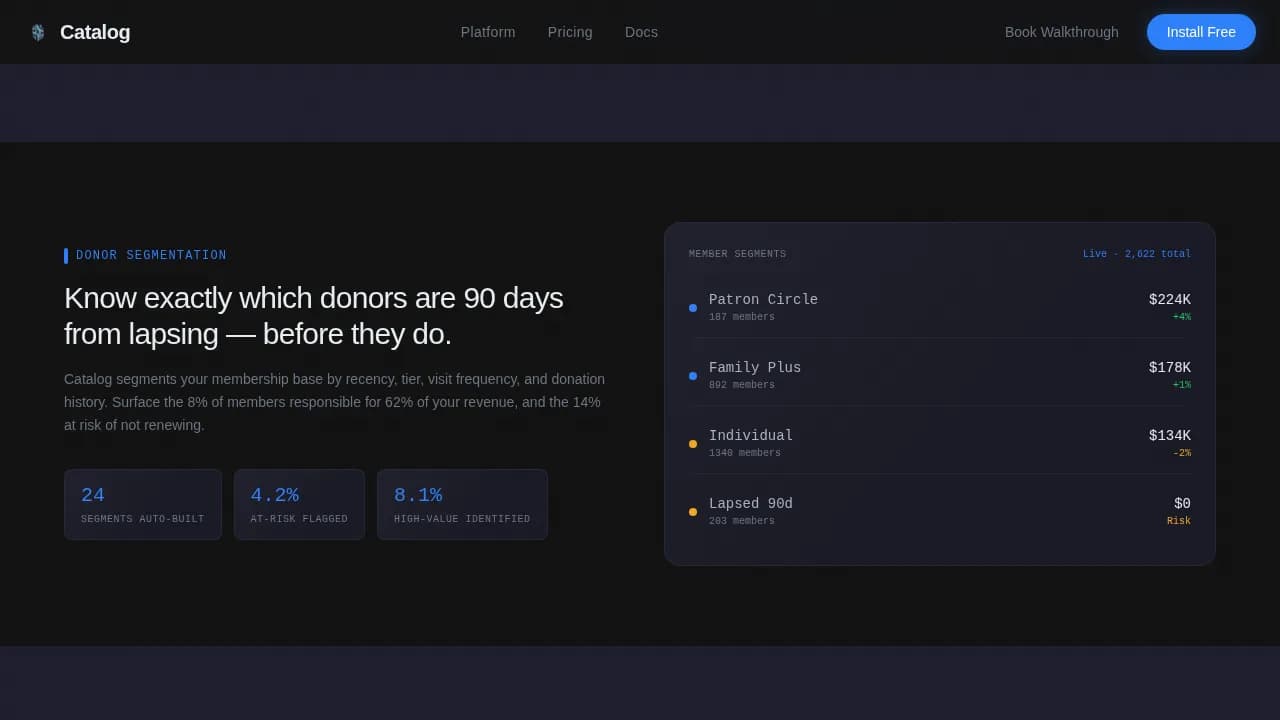Click the $0 revenue value
The width and height of the screenshot is (1280, 720).
pos(1182,503)
